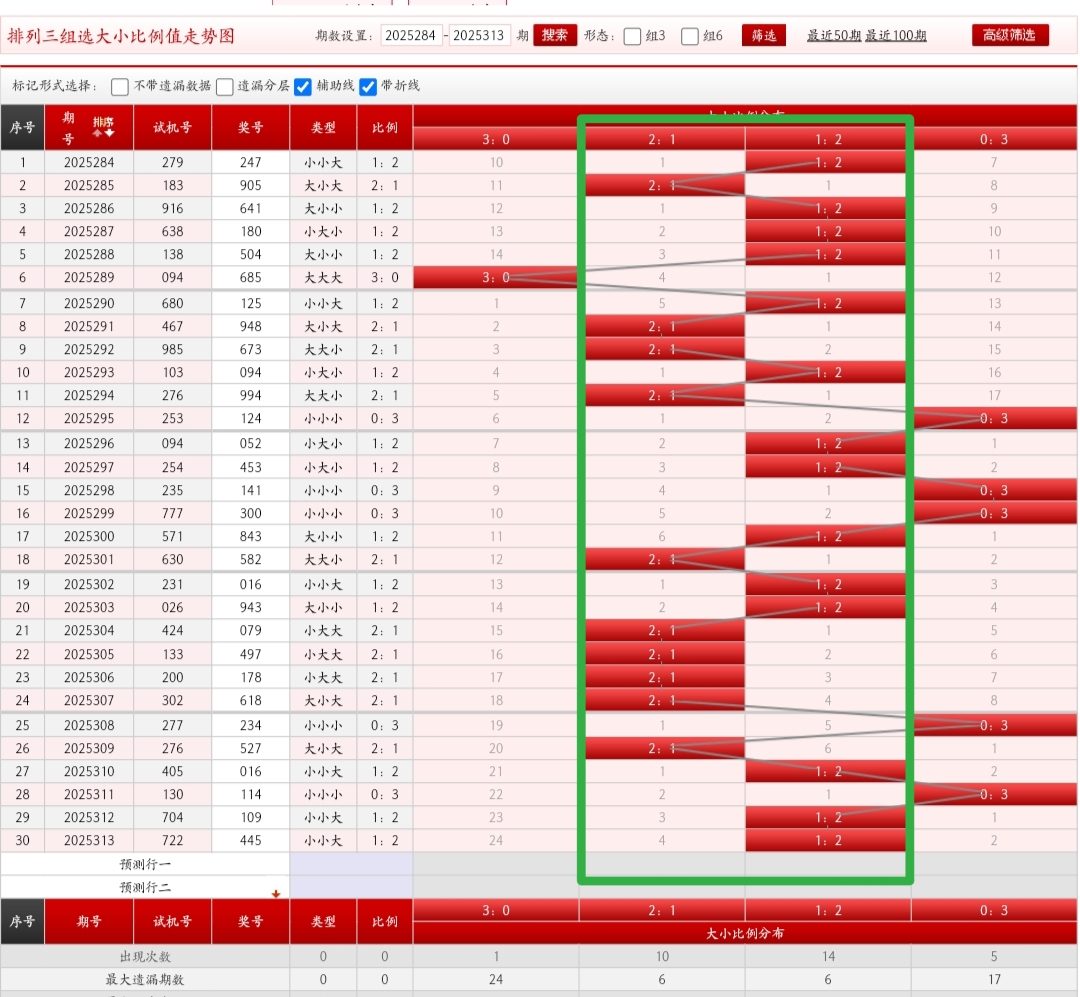Click the 0:3 column header at top
The height and width of the screenshot is (997, 1080).
[x=996, y=140]
